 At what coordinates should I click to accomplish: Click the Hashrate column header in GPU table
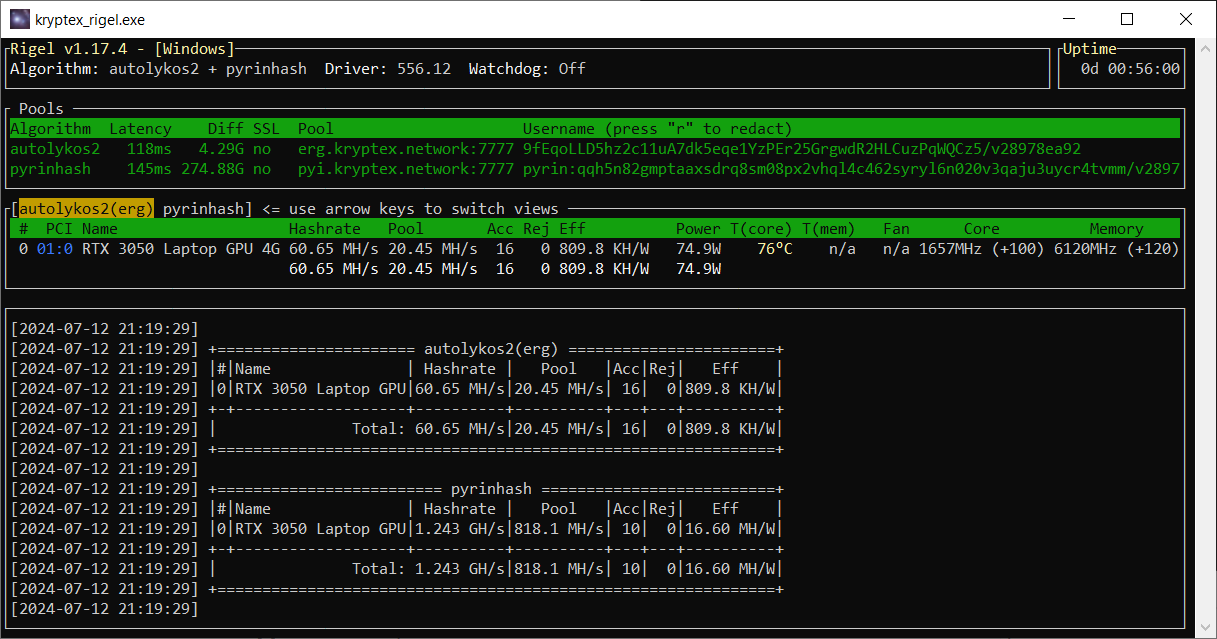click(325, 229)
